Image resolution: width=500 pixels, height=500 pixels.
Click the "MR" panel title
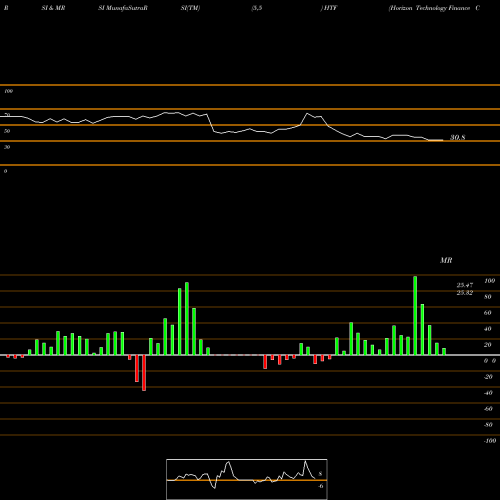pos(446,260)
